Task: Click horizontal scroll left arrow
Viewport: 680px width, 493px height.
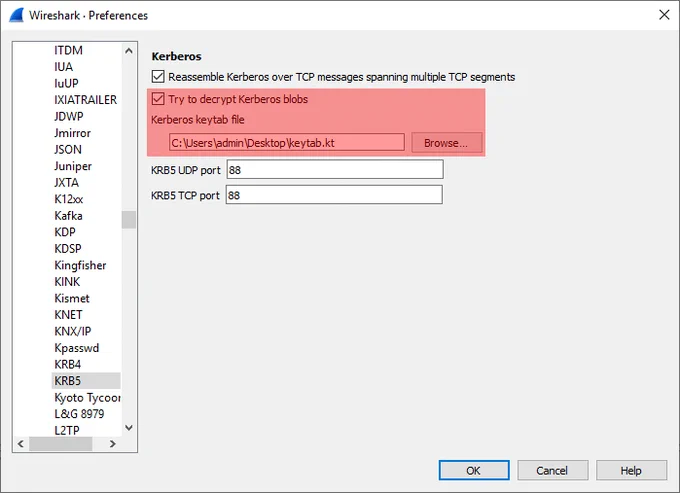Action: pos(20,444)
